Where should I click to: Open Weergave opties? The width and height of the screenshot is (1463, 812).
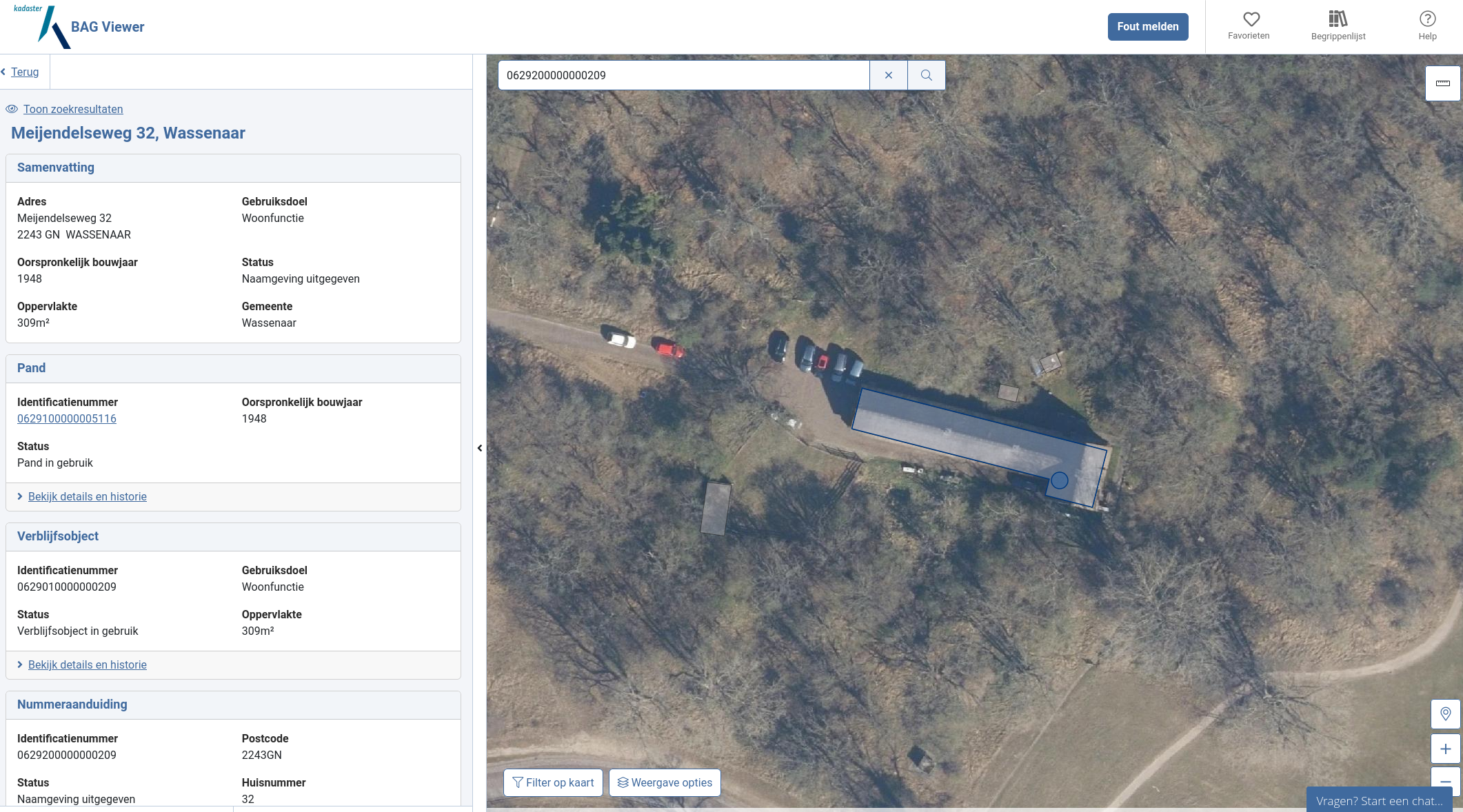[x=665, y=783]
